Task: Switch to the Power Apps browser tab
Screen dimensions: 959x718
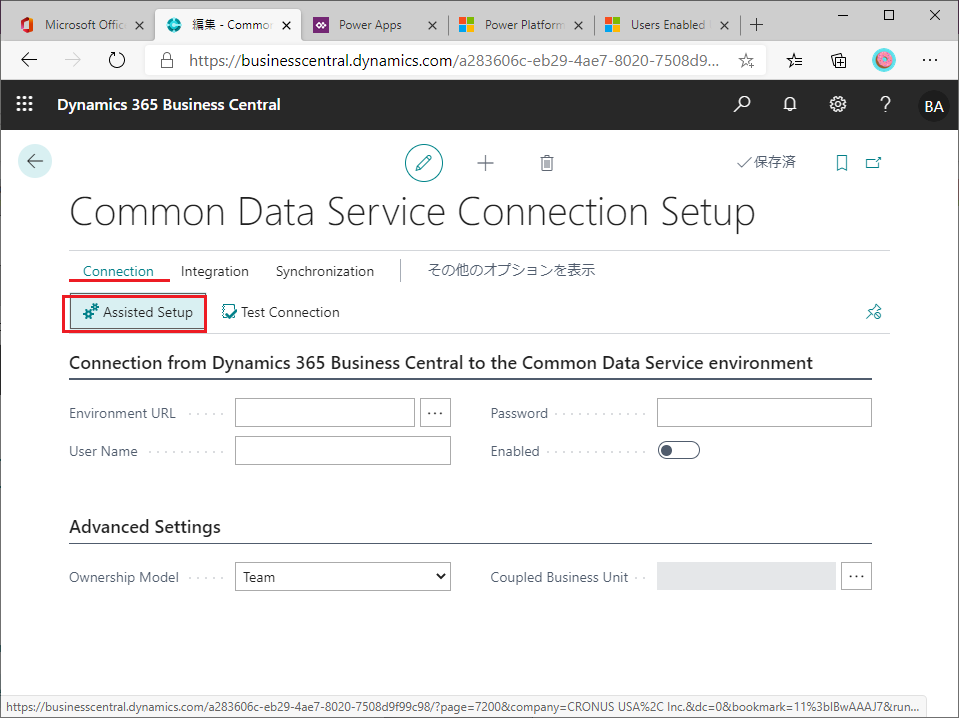Action: [x=375, y=25]
